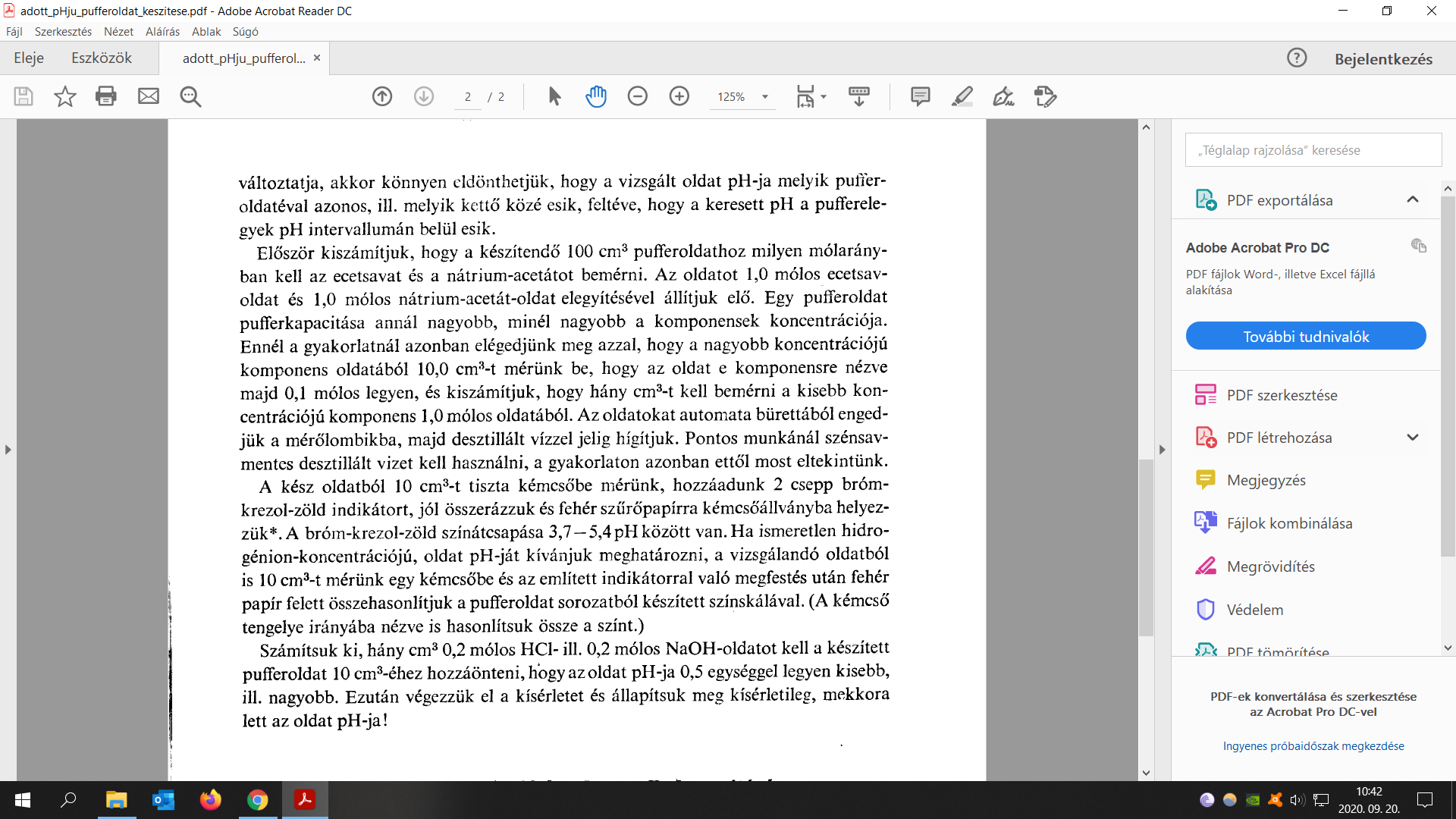Screen dimensions: 1456x819
Task: Open the 125% zoom level dropdown
Action: tap(765, 97)
